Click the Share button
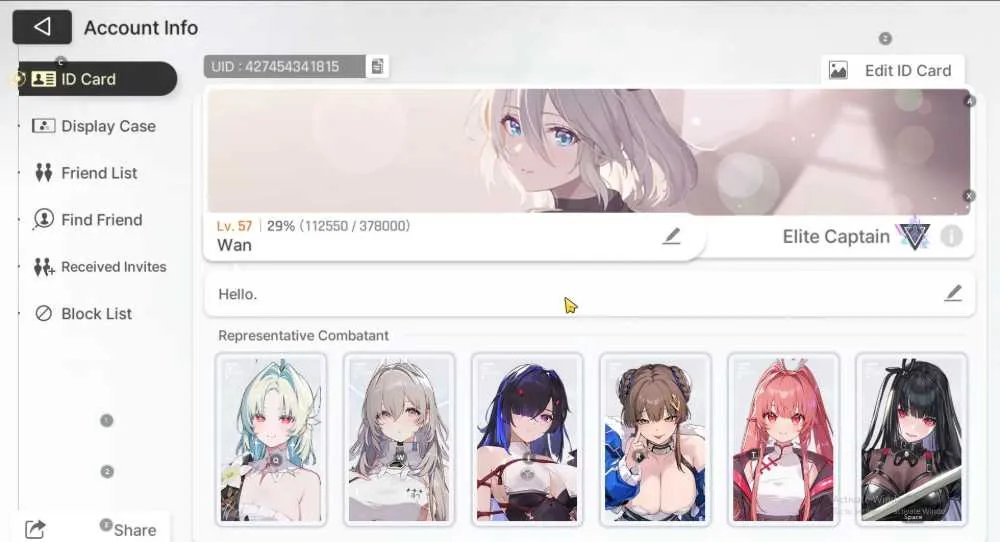The image size is (1000, 542). [x=91, y=529]
